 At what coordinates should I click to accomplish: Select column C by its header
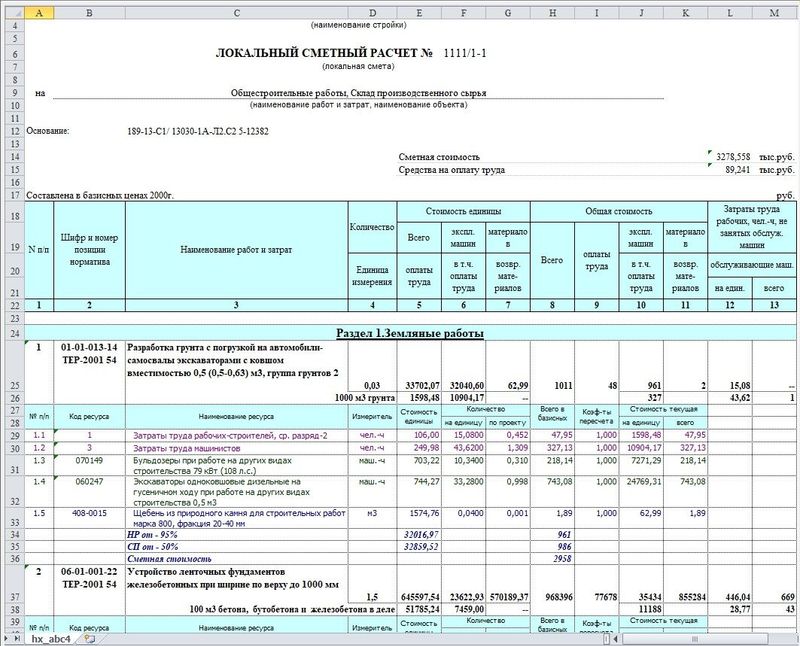click(x=237, y=13)
